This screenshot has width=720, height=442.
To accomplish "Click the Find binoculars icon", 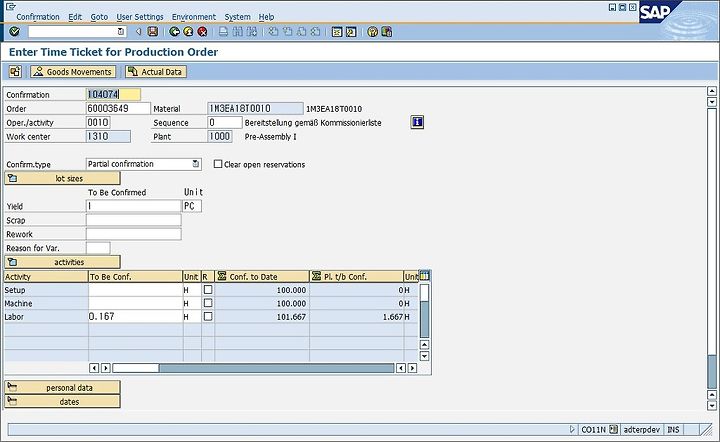I will [x=237, y=32].
